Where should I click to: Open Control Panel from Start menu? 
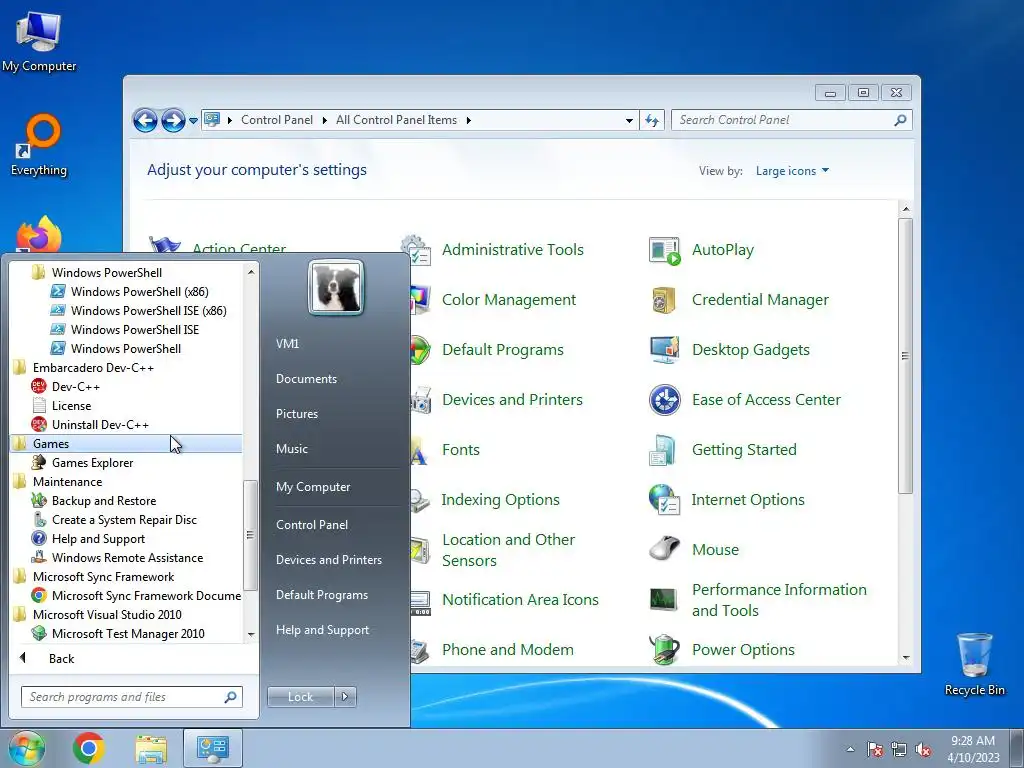click(x=312, y=525)
